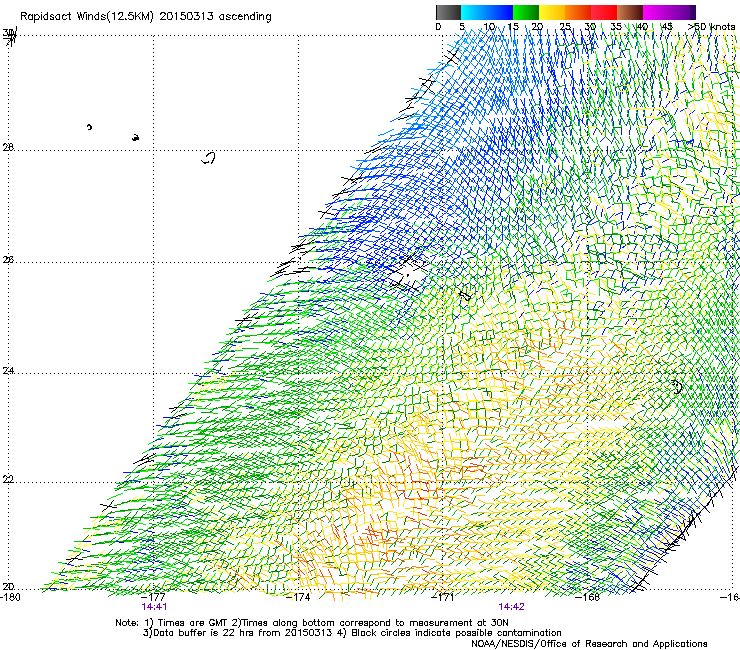Click the '-180' longitude axis label
Image resolution: width=740 pixels, height=650 pixels.
click(x=10, y=597)
